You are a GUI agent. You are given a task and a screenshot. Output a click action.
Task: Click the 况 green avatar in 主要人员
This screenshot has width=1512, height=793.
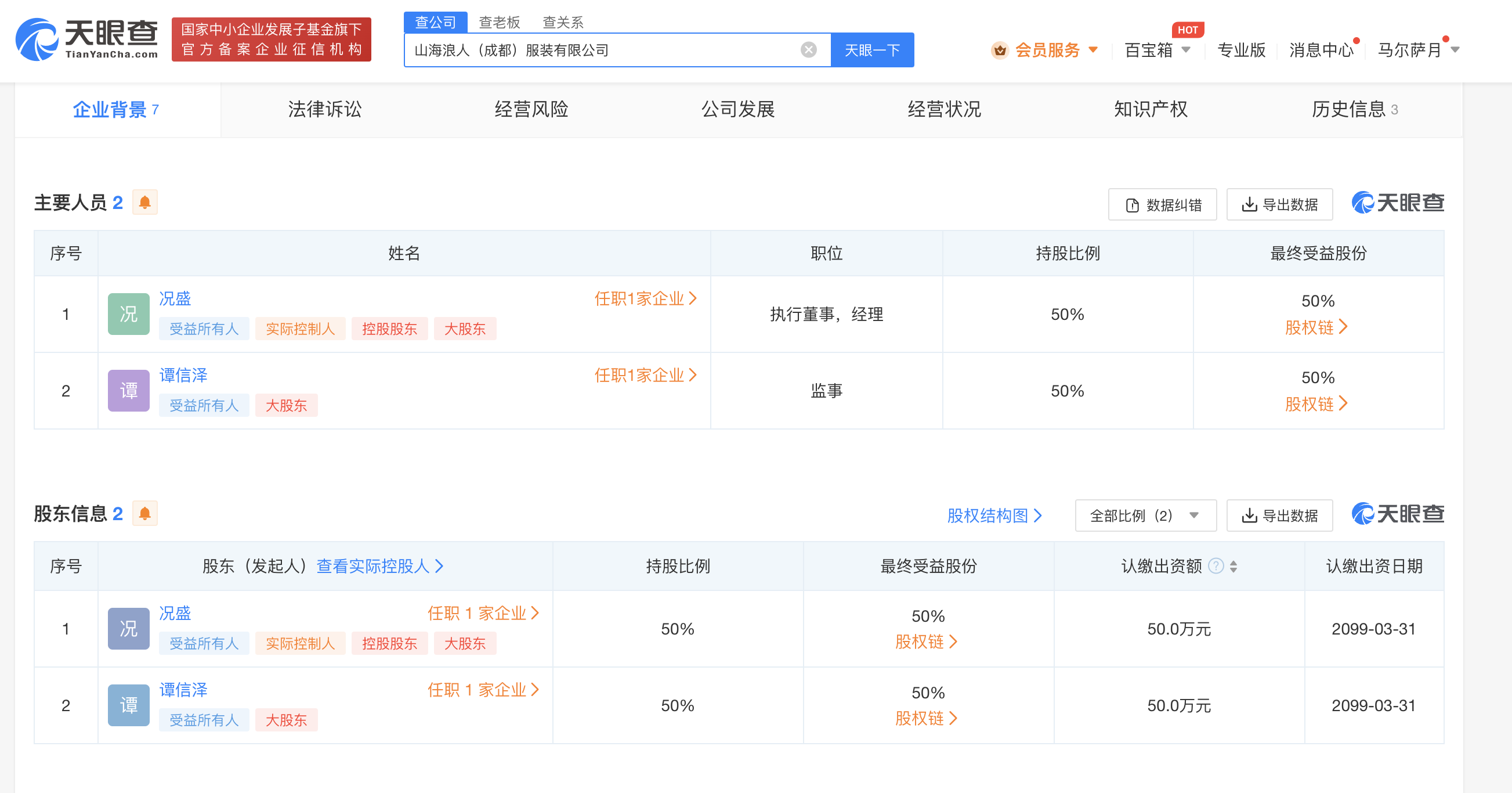pos(129,313)
